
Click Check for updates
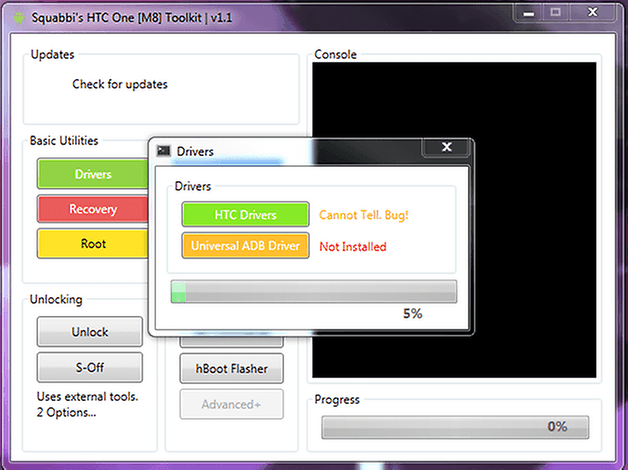[x=120, y=84]
